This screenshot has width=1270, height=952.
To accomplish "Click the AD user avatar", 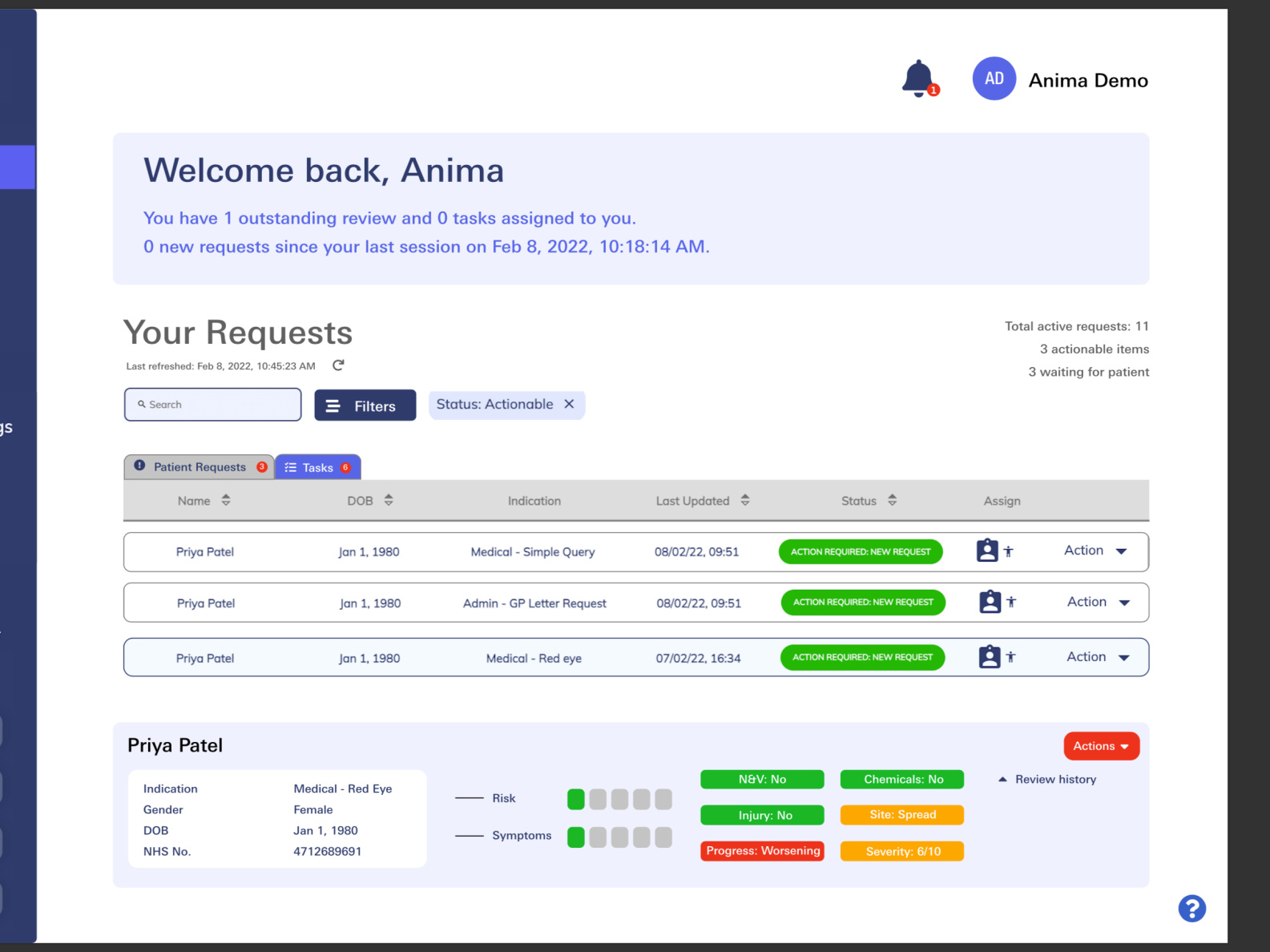I will click(994, 79).
